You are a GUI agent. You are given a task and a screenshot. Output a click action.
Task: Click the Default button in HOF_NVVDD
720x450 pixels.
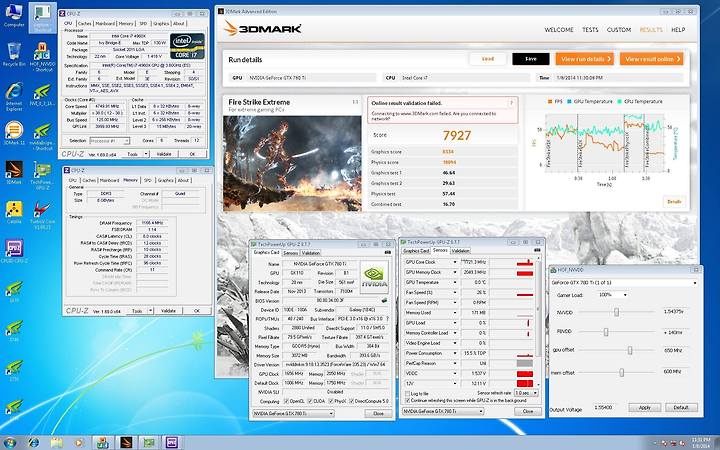(x=681, y=408)
